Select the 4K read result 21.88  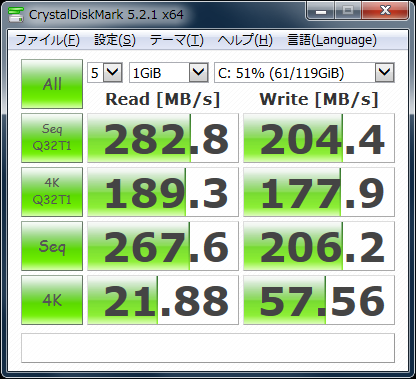163,300
